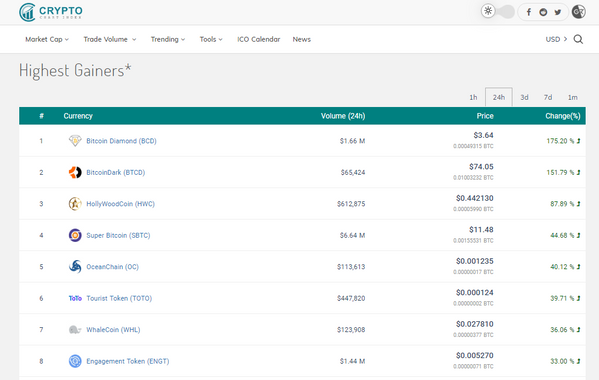The width and height of the screenshot is (599, 380).
Task: Open the Facebook social icon
Action: pos(529,12)
